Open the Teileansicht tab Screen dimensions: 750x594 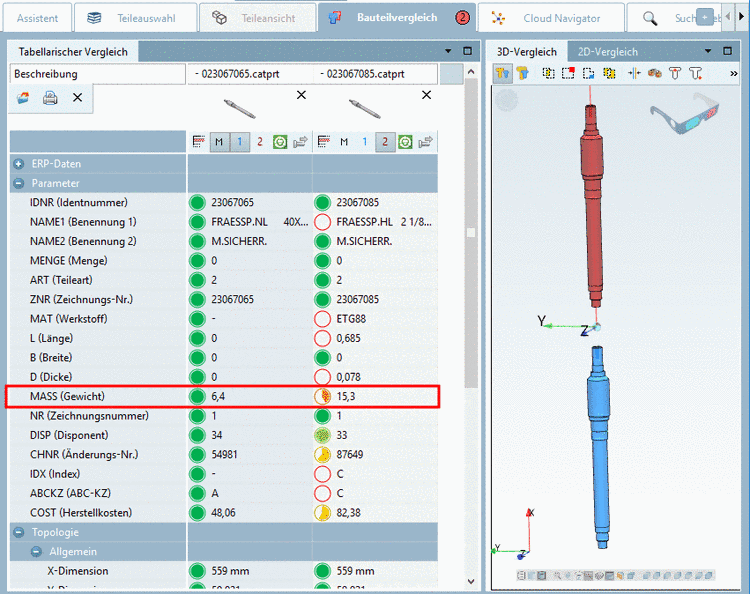tap(257, 18)
